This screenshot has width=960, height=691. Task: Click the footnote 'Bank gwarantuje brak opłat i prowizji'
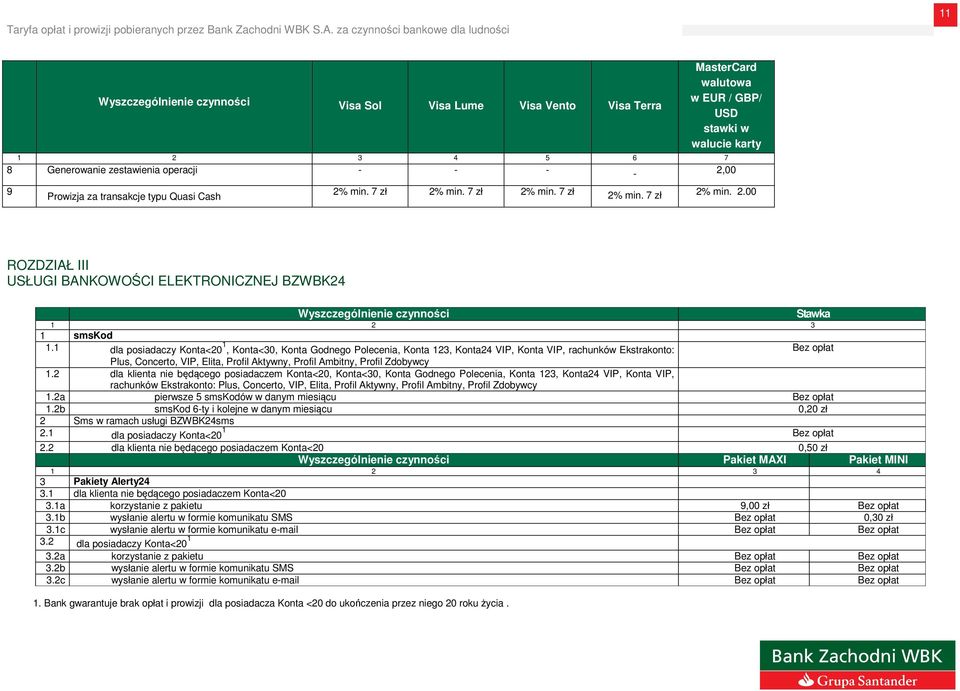tap(271, 603)
